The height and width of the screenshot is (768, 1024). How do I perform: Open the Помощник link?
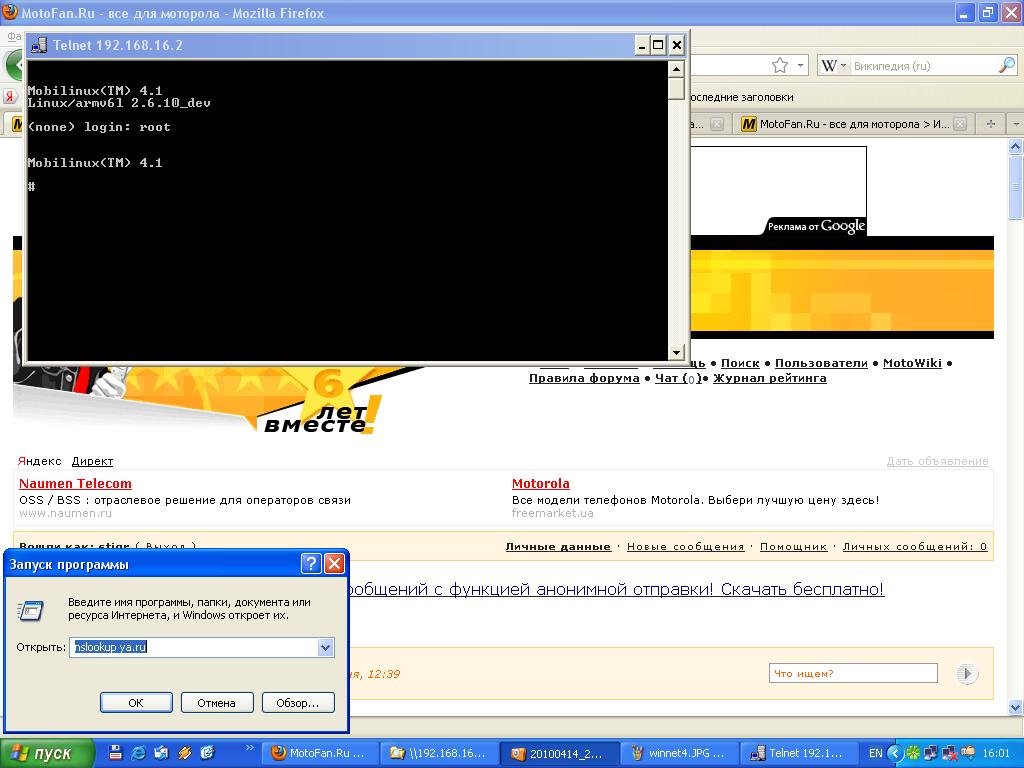(793, 547)
